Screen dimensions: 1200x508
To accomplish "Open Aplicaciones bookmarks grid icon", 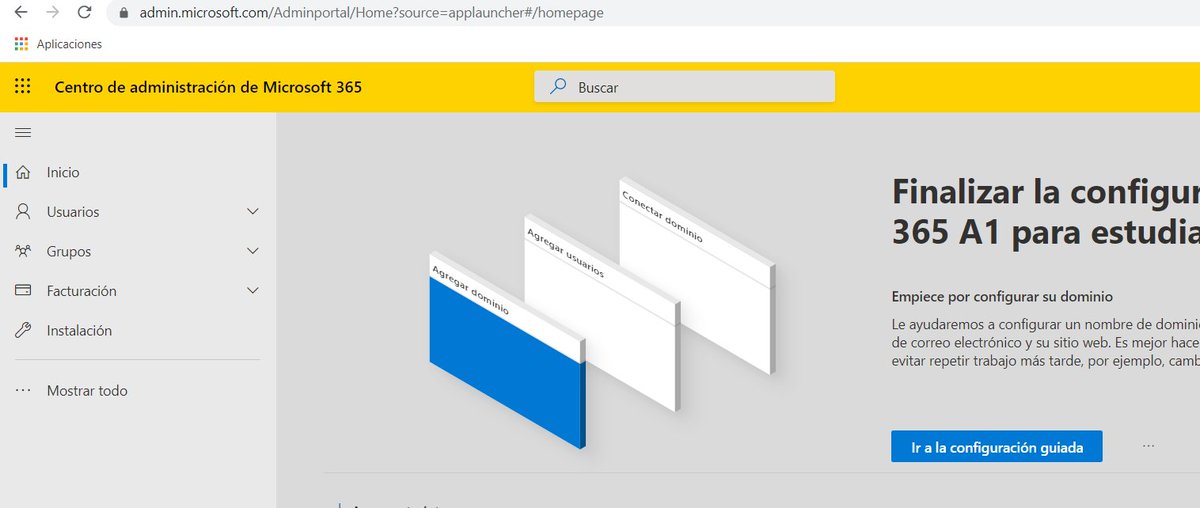I will tap(22, 44).
